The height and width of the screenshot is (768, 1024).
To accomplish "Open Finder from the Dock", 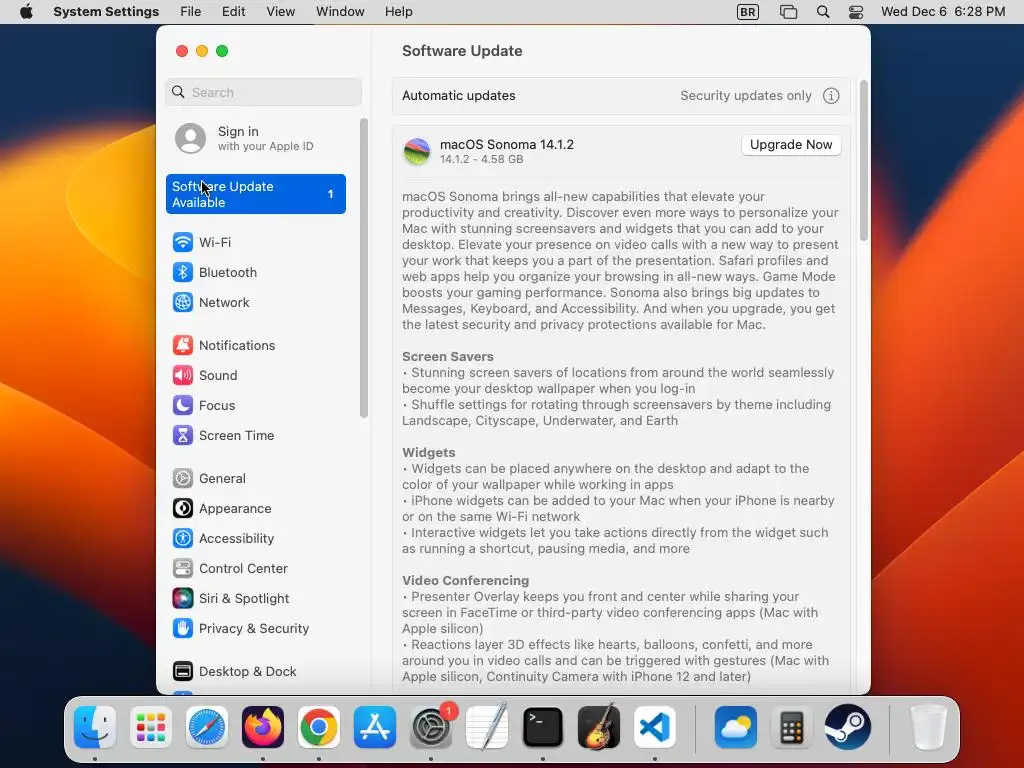I will point(95,728).
